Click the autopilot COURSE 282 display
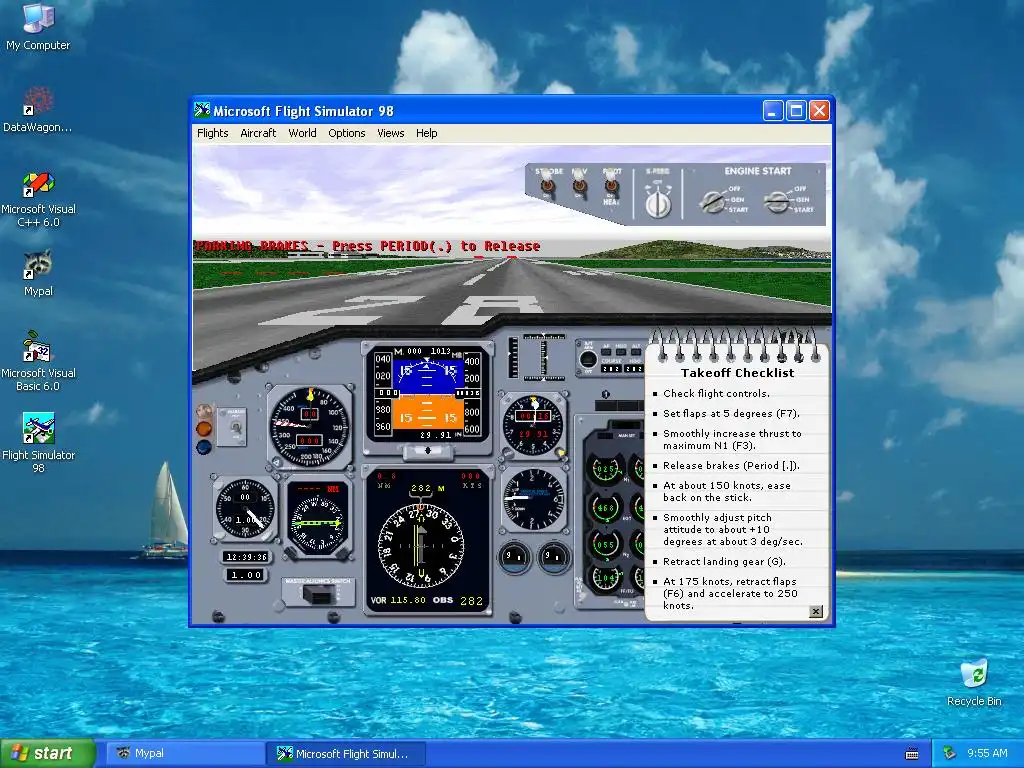1024x768 pixels. click(x=611, y=368)
